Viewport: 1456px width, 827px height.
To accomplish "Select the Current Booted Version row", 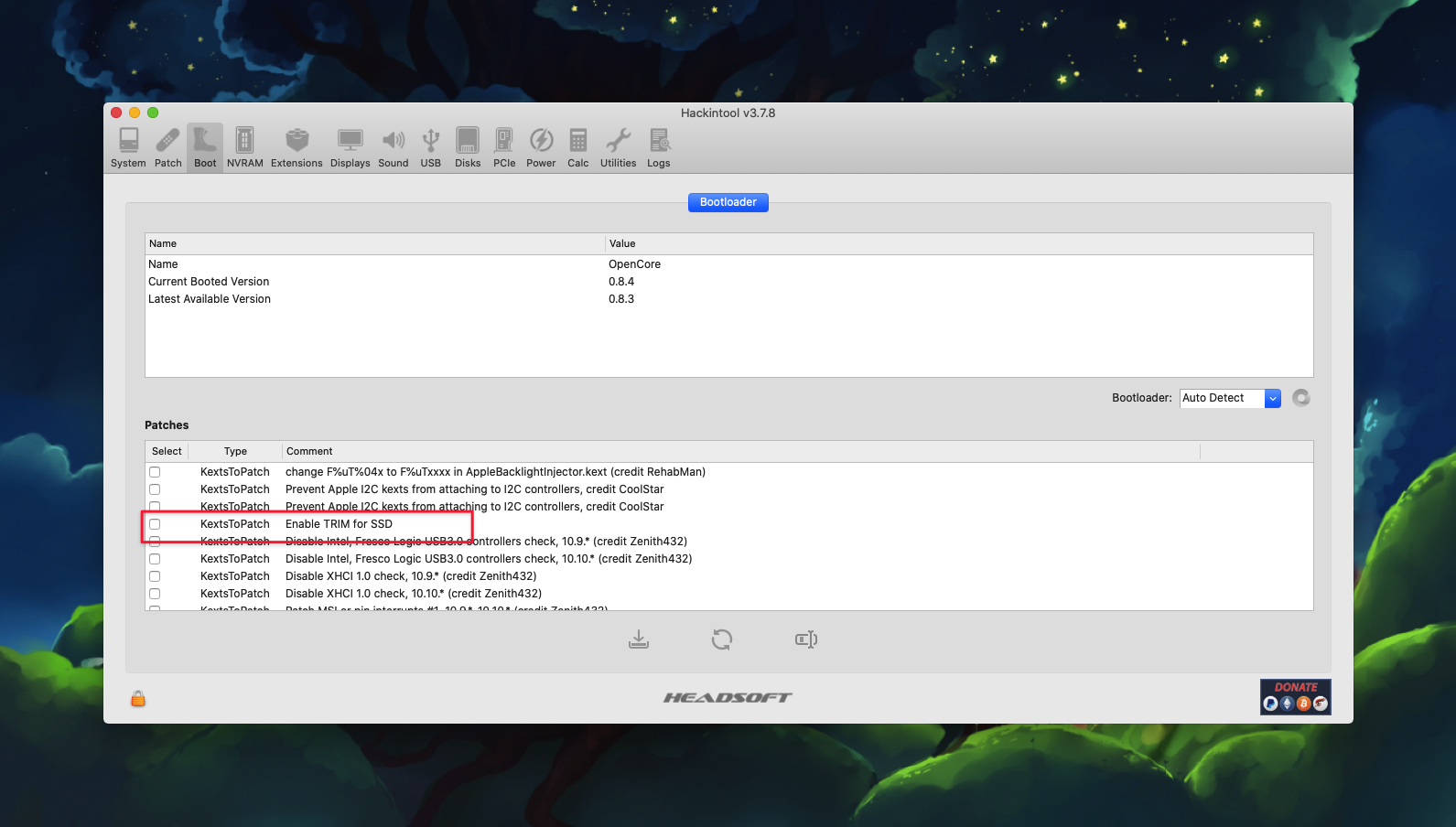I will tap(209, 282).
